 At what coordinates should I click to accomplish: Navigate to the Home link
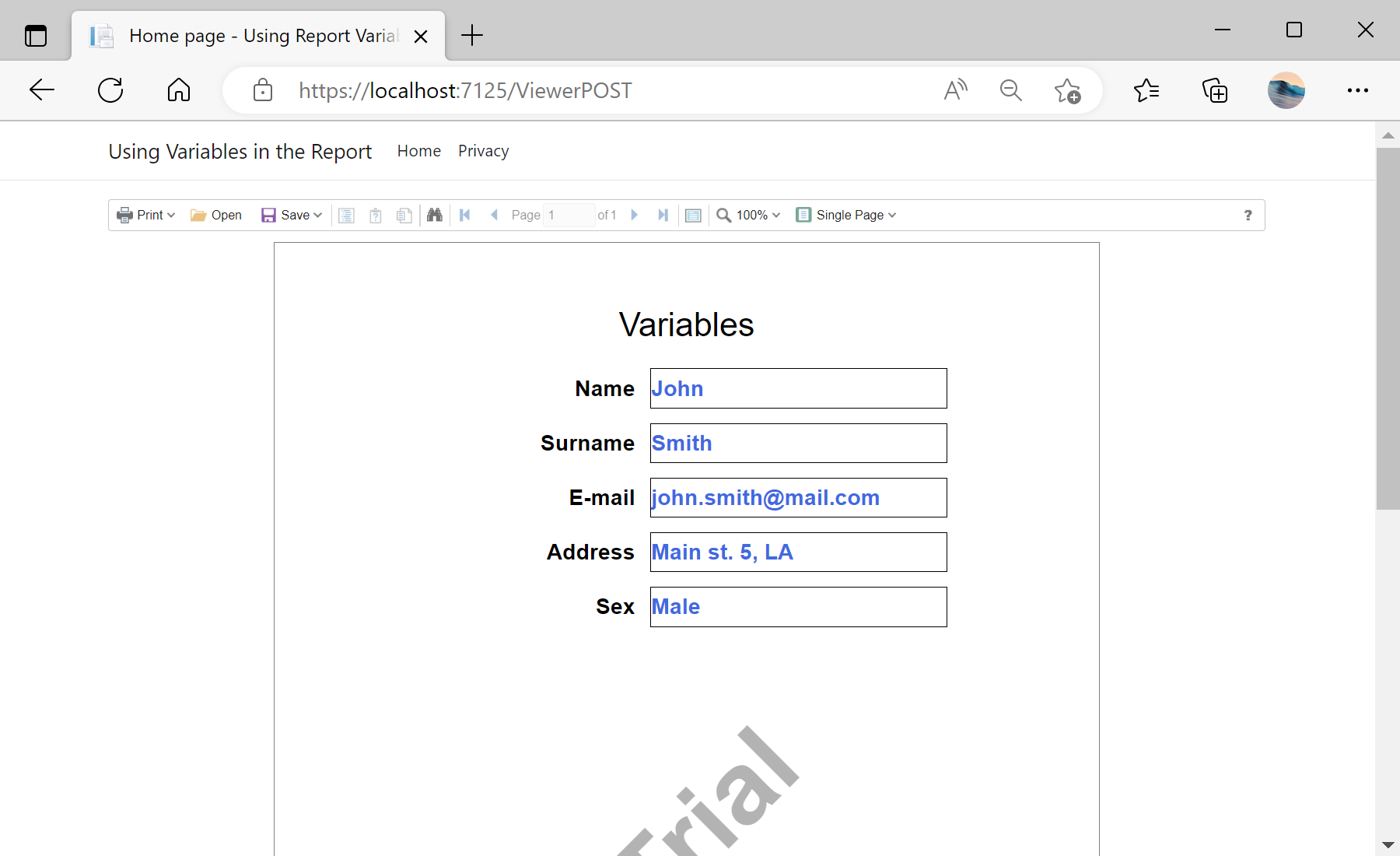418,151
